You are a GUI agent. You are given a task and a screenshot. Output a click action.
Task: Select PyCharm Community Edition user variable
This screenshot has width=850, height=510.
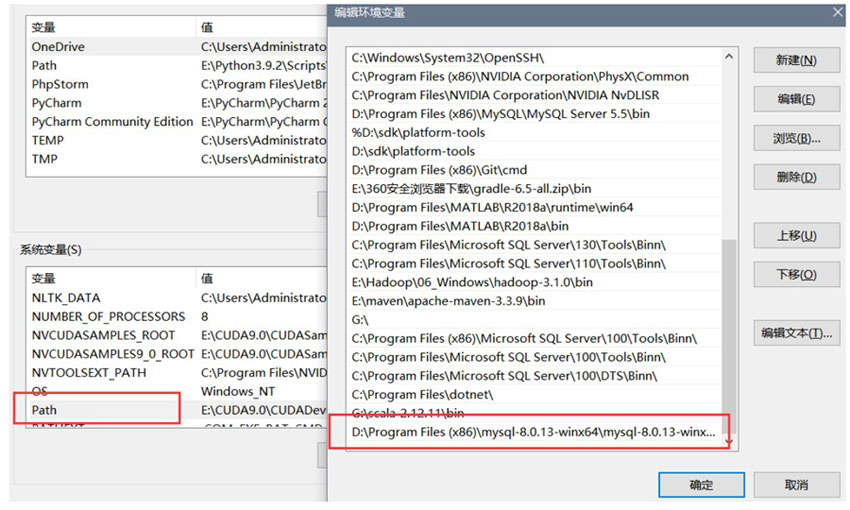point(112,122)
